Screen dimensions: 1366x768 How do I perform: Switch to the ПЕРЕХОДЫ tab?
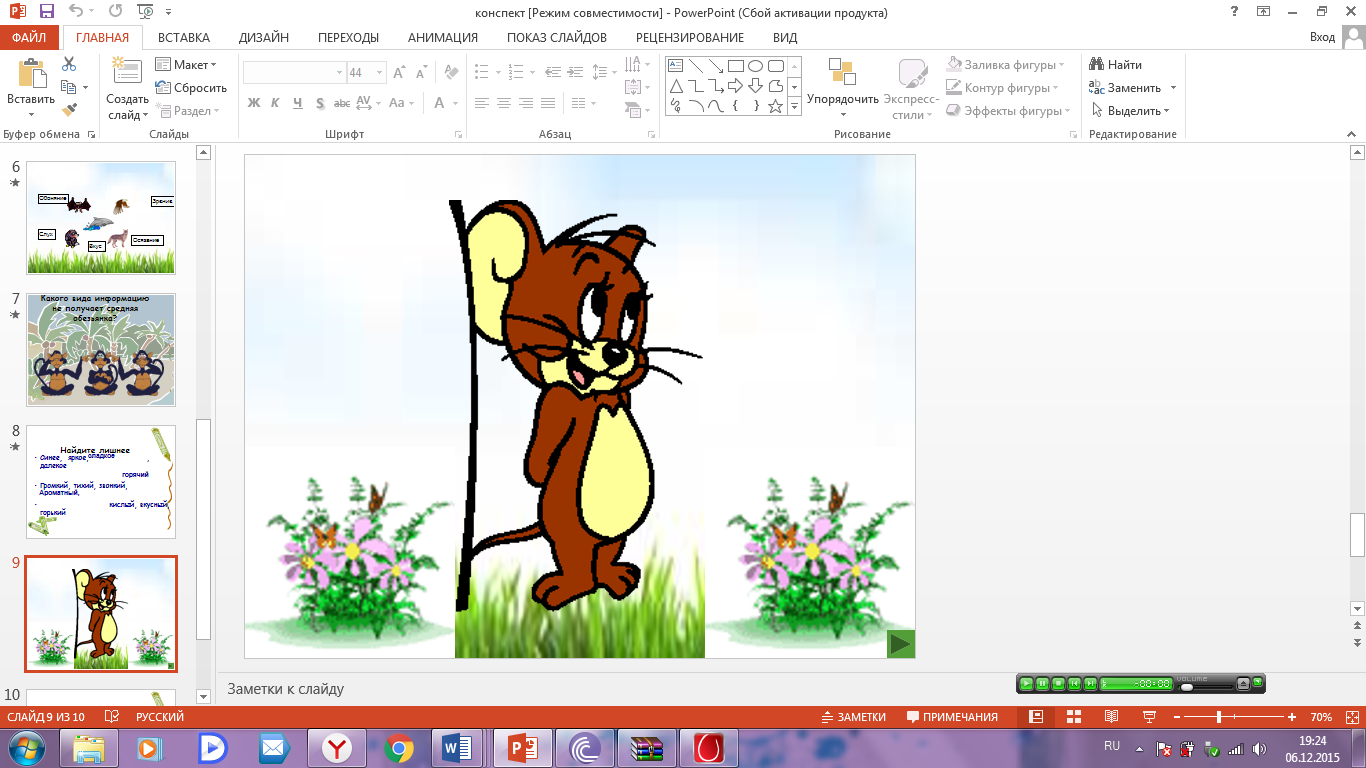pyautogui.click(x=348, y=38)
